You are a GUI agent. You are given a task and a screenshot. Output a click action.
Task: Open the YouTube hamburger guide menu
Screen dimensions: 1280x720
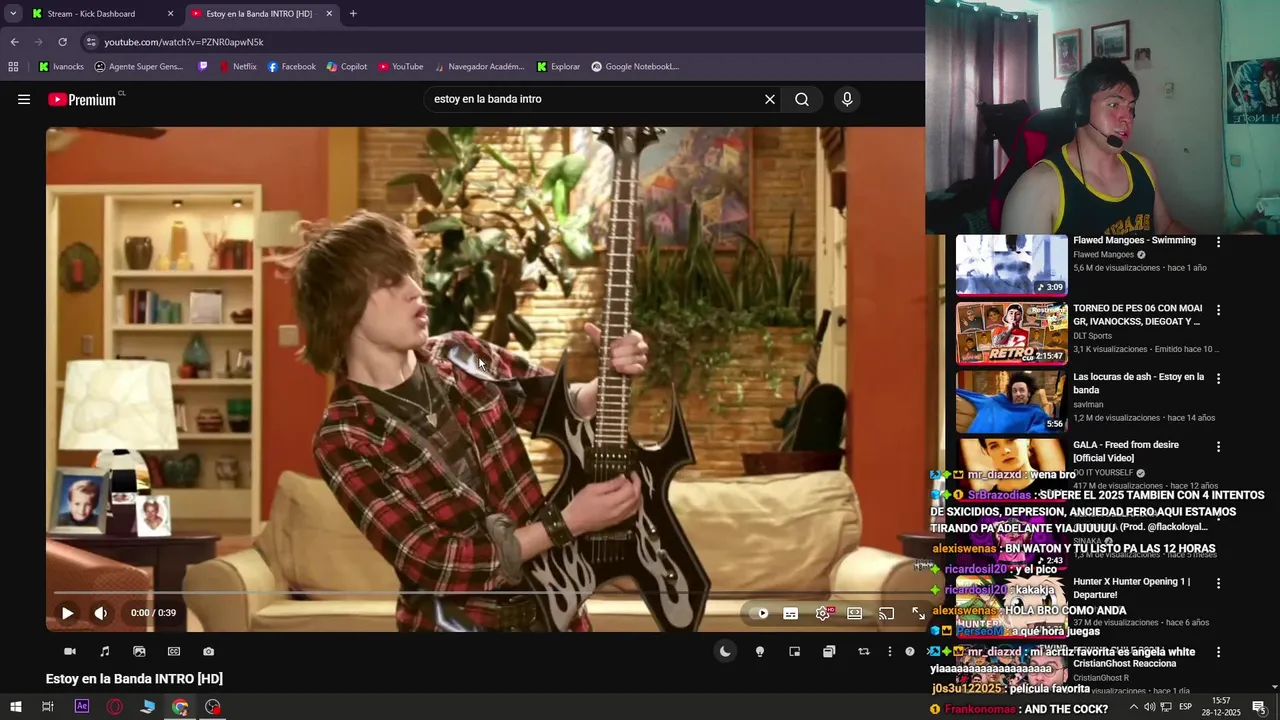(24, 99)
